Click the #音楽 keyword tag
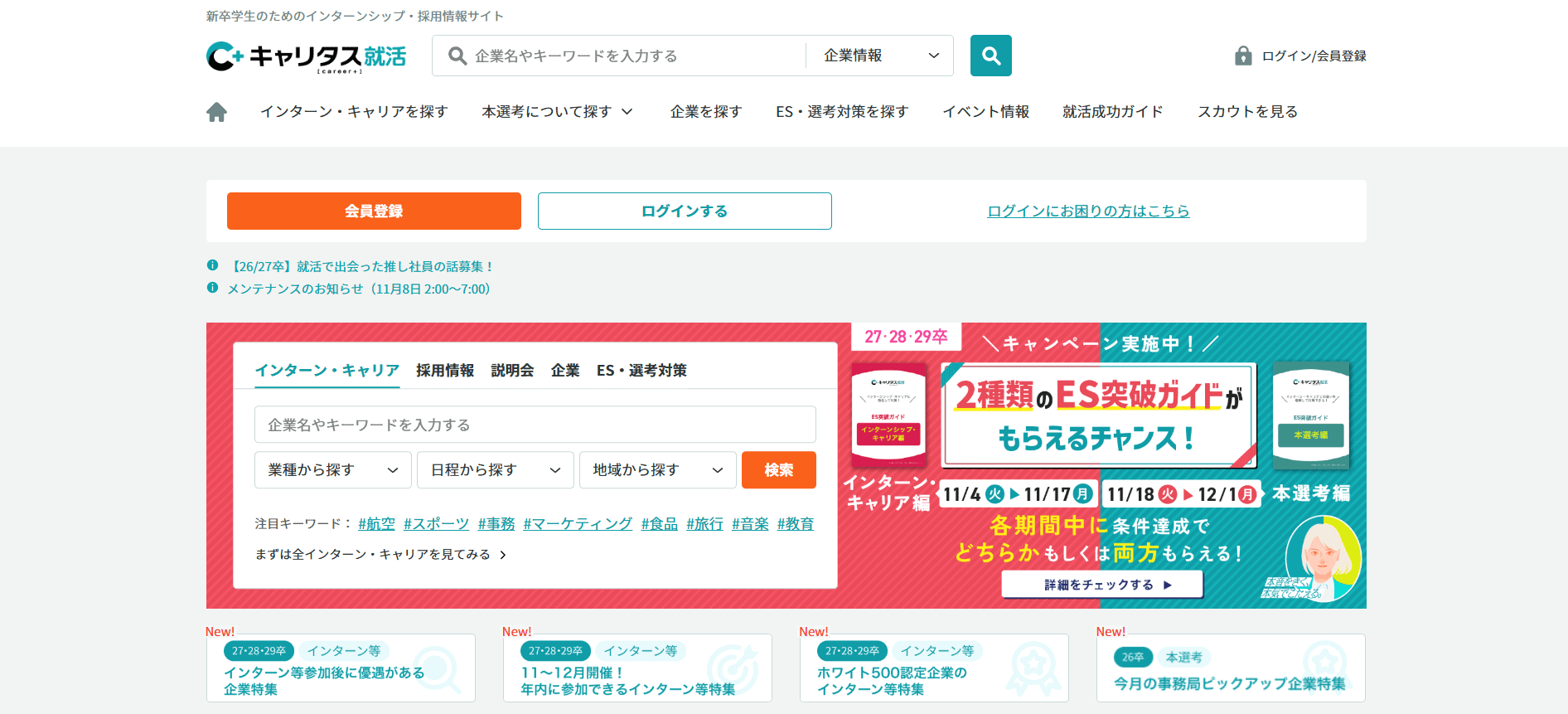This screenshot has height=714, width=1568. pos(750,524)
